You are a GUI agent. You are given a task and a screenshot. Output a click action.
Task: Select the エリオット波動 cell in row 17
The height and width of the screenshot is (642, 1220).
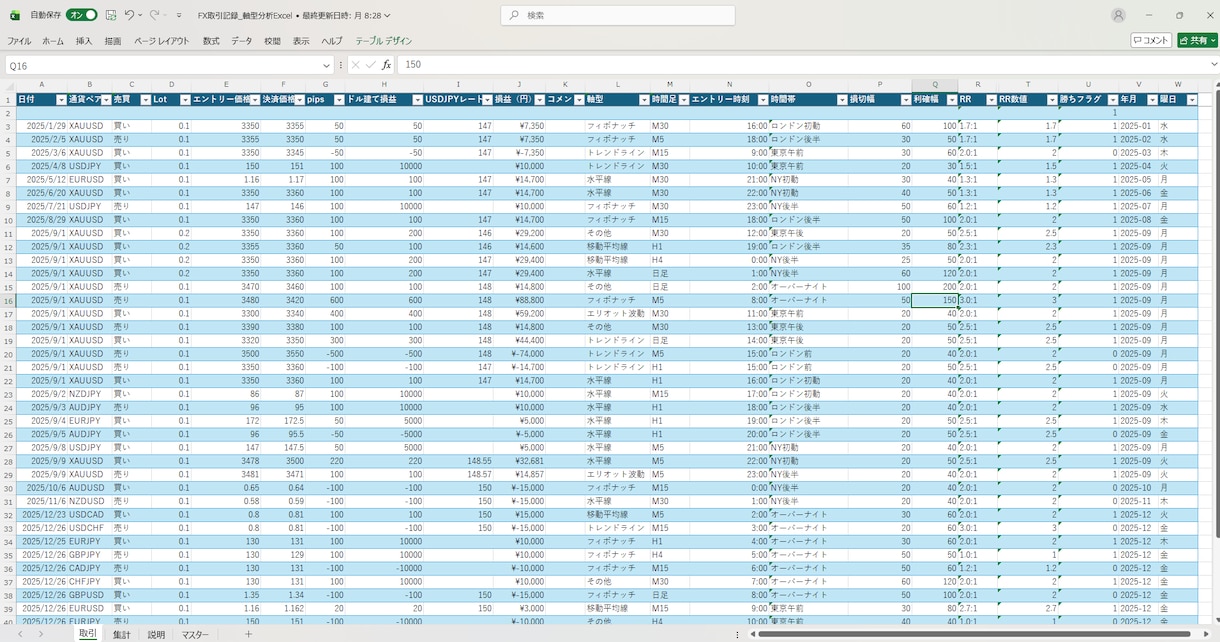pyautogui.click(x=617, y=313)
